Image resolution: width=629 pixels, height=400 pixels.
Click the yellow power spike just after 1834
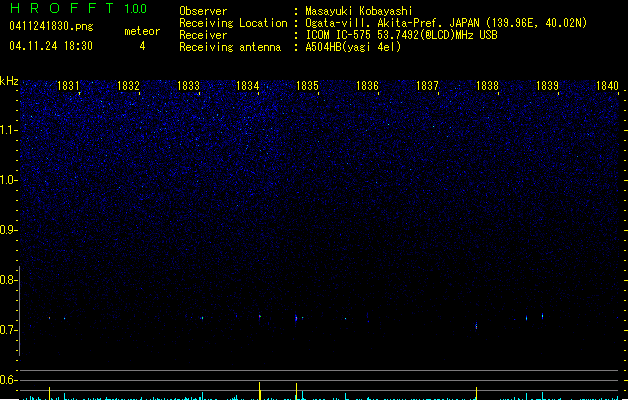click(260, 391)
